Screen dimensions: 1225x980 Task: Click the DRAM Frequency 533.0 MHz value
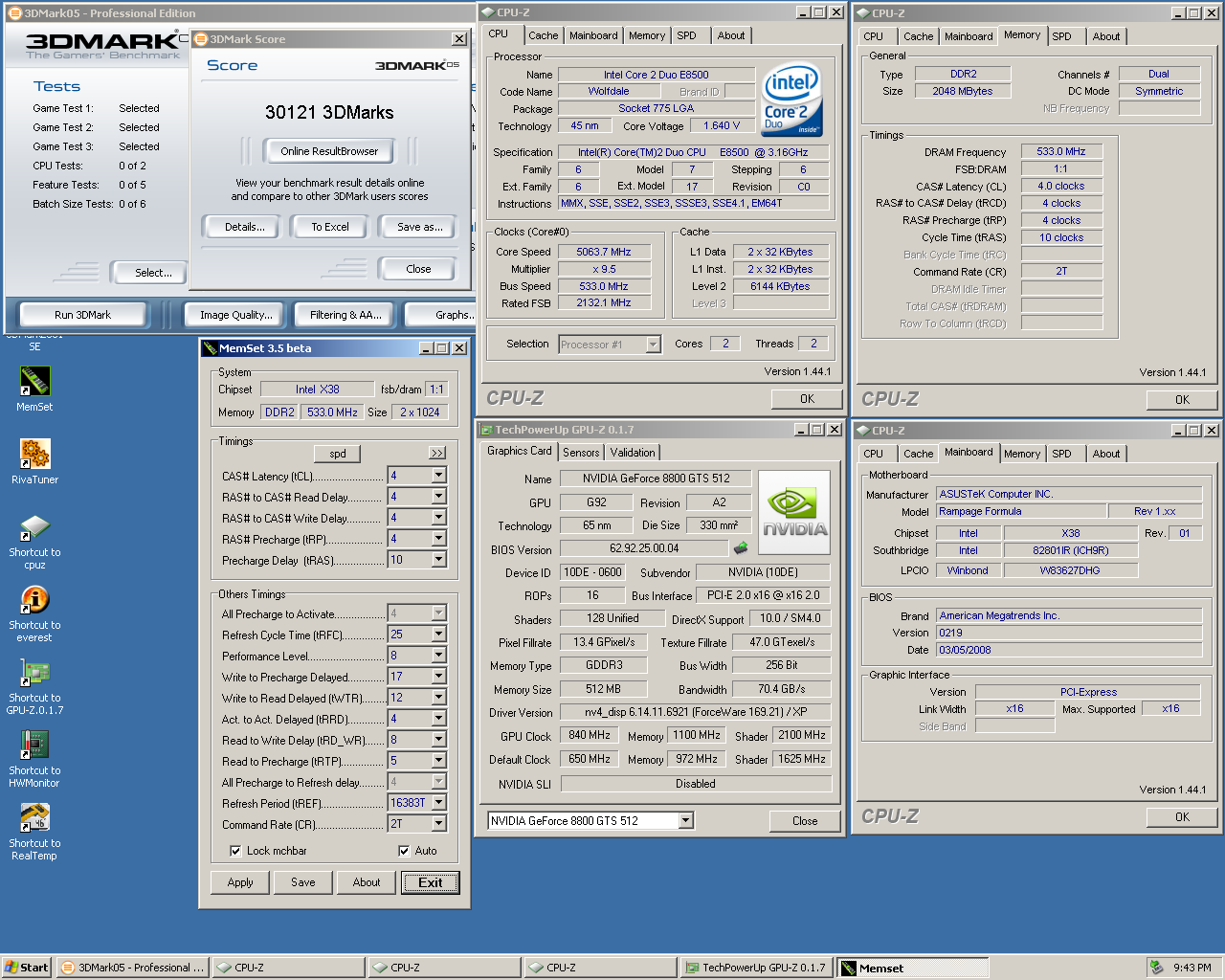(1061, 151)
